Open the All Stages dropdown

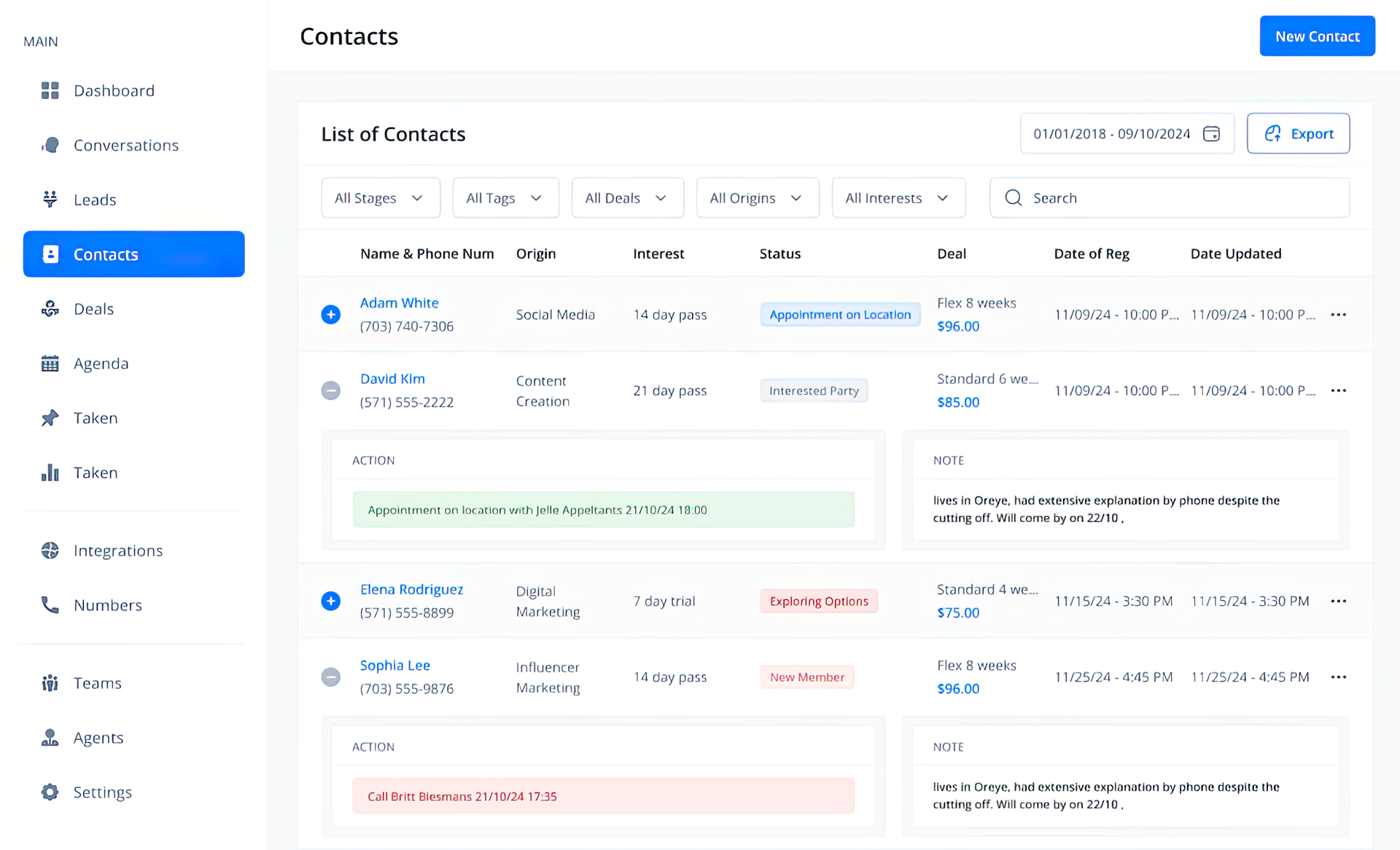point(380,198)
